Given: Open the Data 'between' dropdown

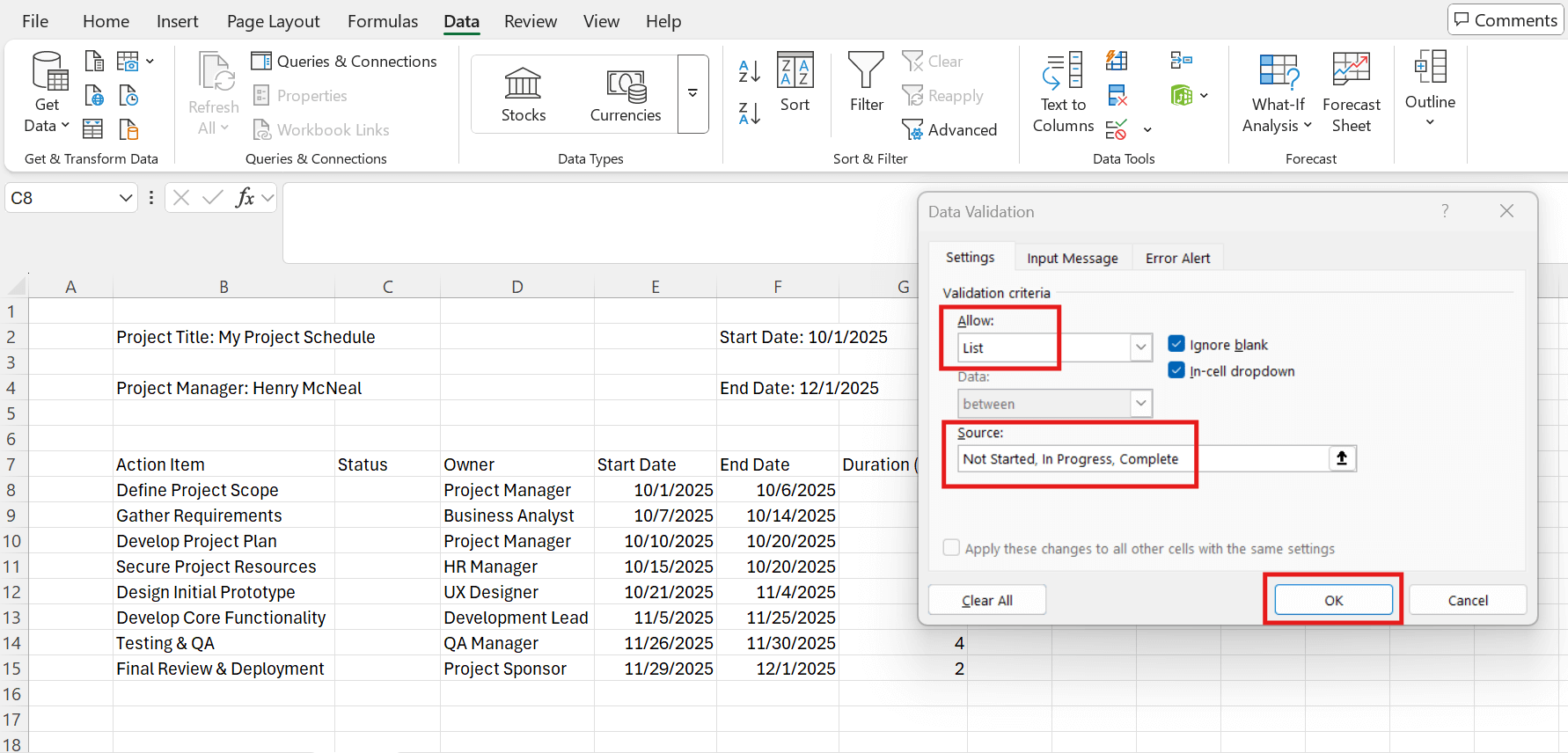Looking at the screenshot, I should [x=1141, y=403].
